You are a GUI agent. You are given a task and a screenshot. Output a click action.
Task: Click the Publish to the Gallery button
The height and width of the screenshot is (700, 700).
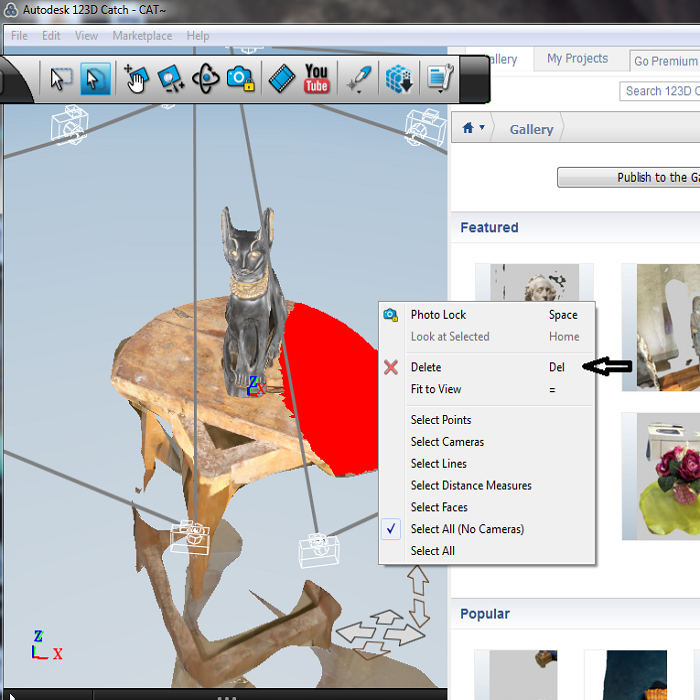coord(629,177)
